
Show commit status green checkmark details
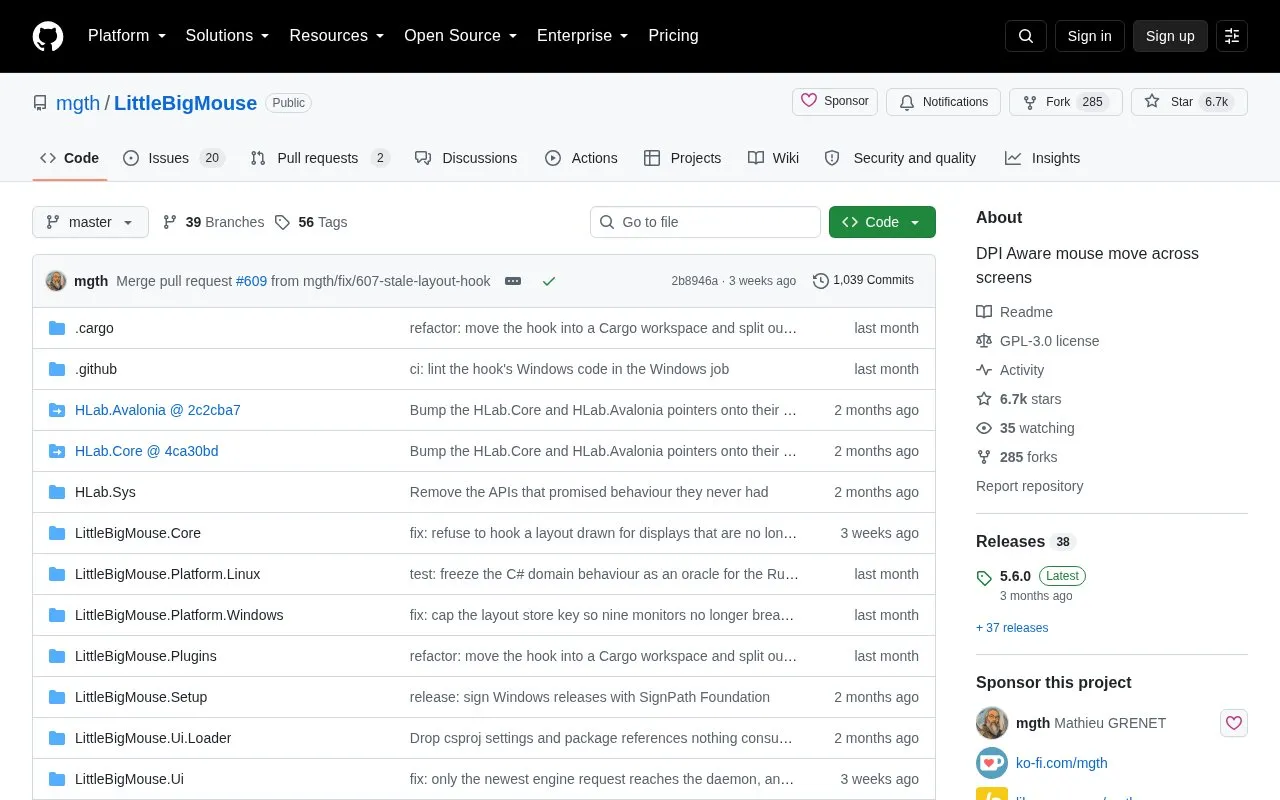coord(548,281)
